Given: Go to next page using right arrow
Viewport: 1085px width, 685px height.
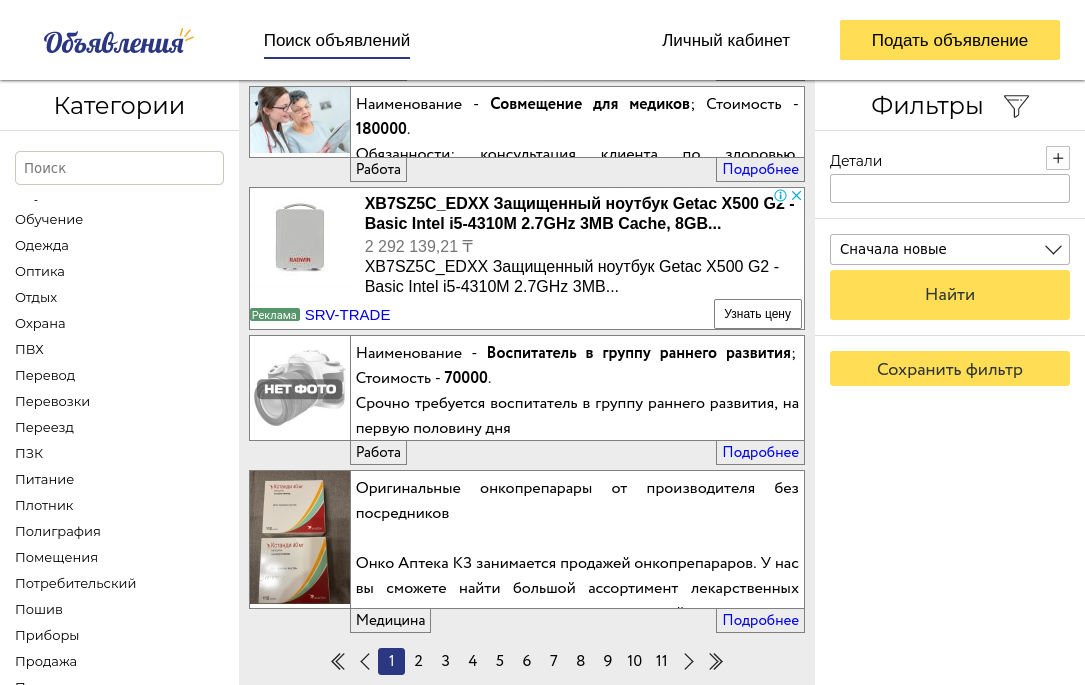Looking at the screenshot, I should pos(689,661).
